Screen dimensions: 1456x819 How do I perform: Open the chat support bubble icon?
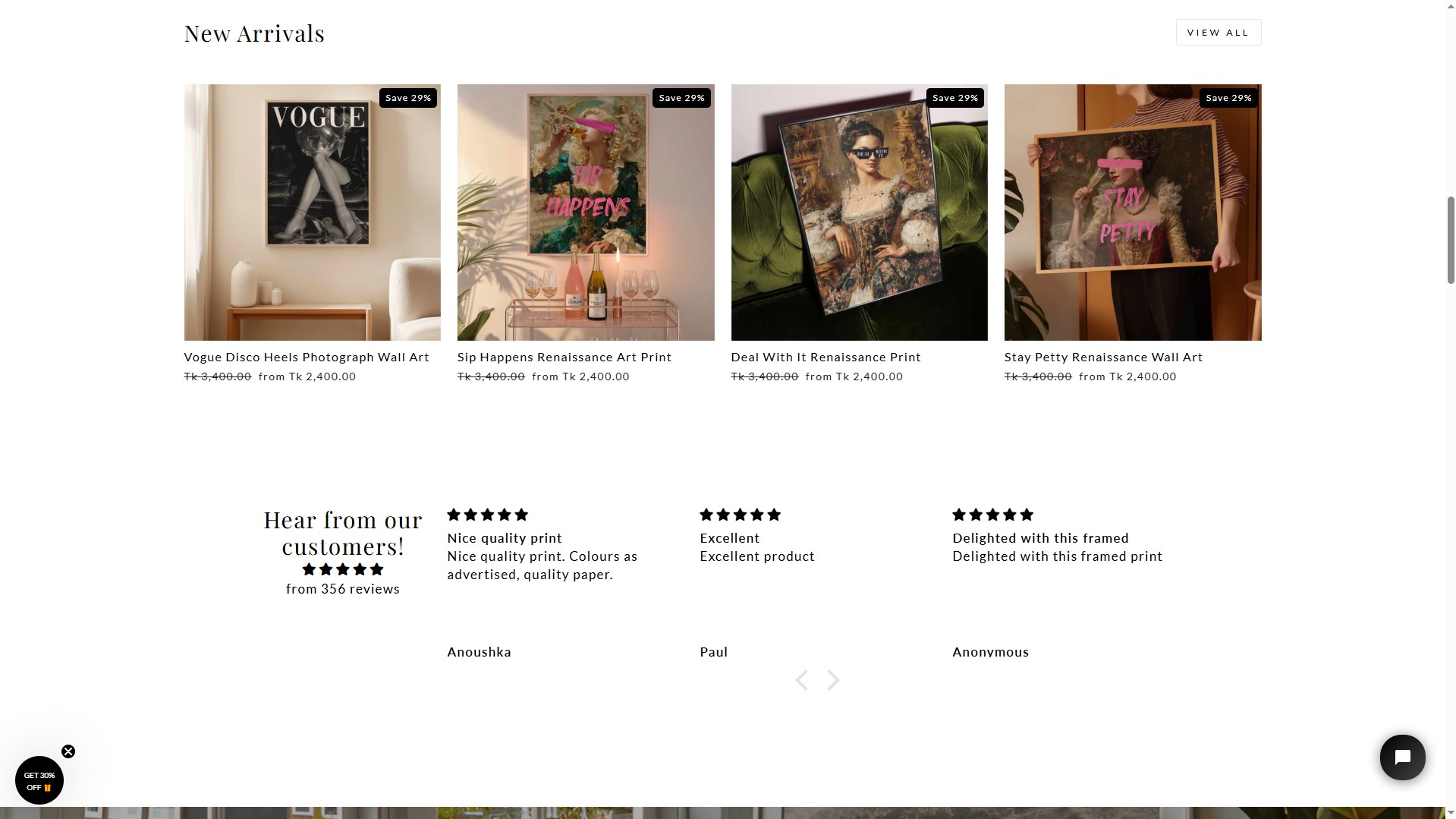(1402, 757)
